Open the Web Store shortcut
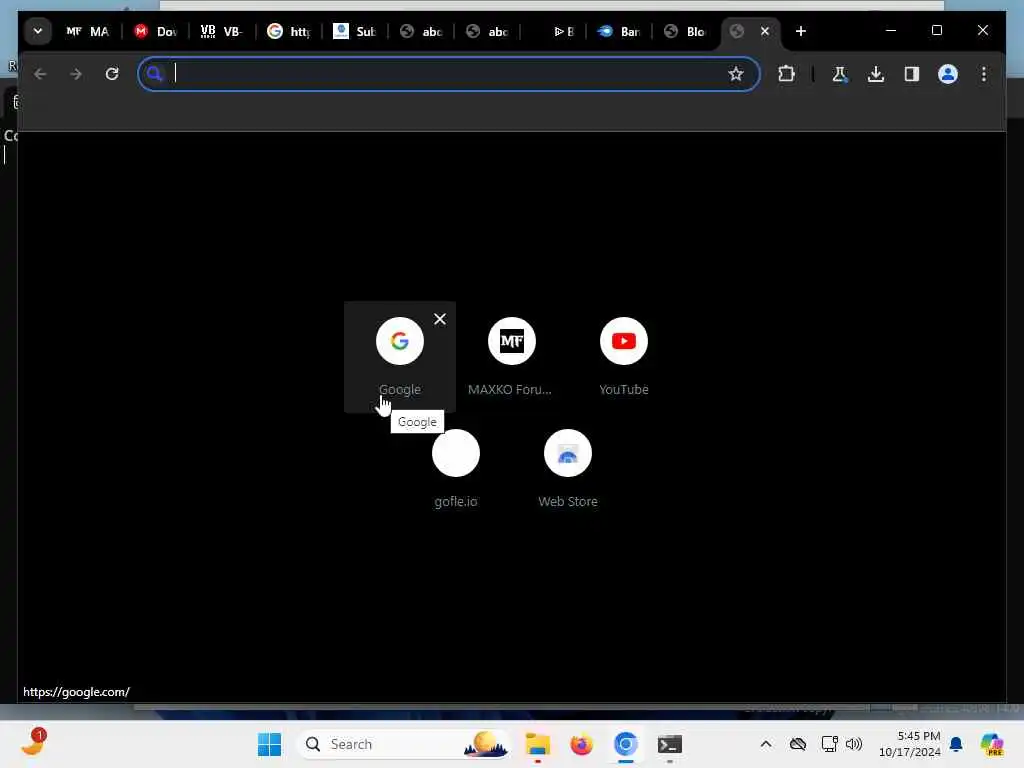 pyautogui.click(x=568, y=469)
